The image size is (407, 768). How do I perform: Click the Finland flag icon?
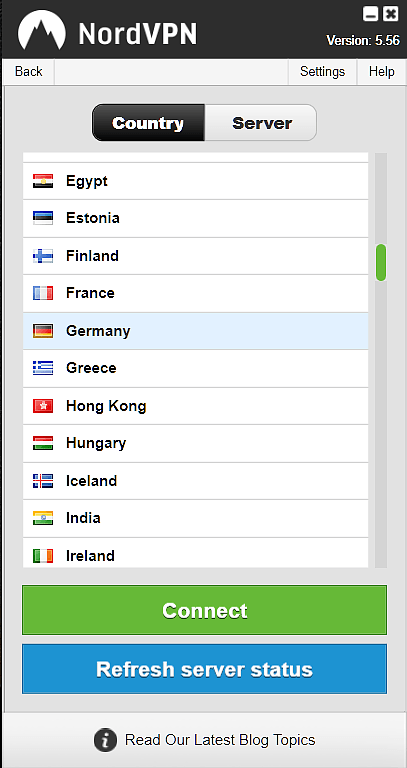pos(43,256)
